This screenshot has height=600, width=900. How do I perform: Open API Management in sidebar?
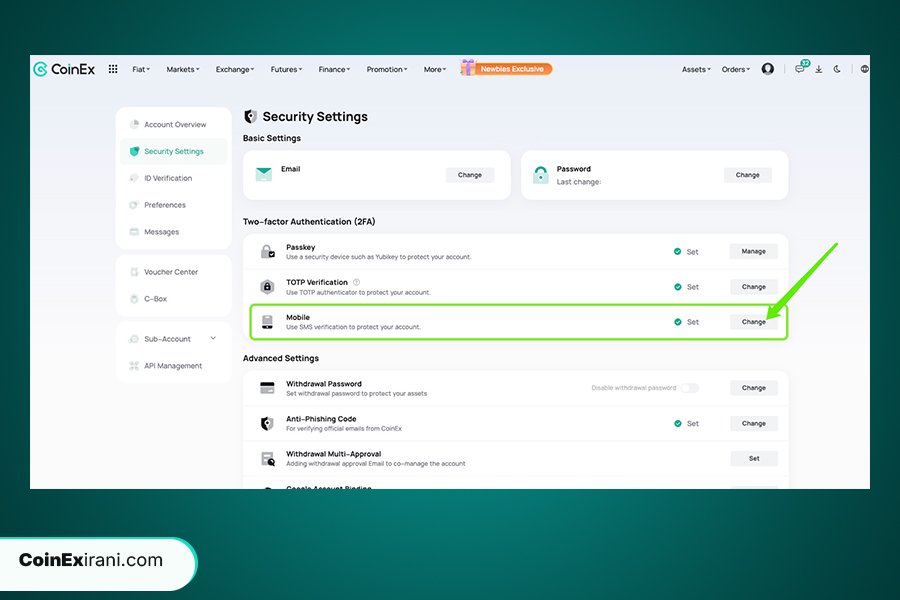coord(174,366)
